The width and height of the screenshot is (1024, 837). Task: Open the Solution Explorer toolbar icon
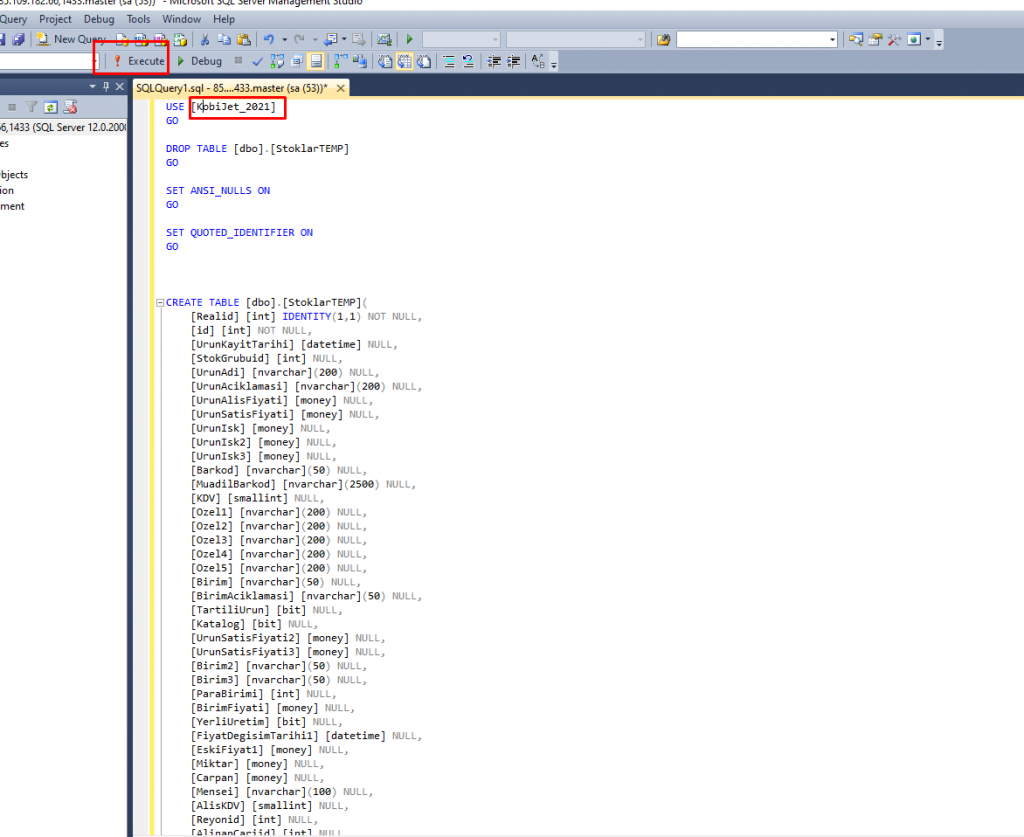(x=856, y=39)
